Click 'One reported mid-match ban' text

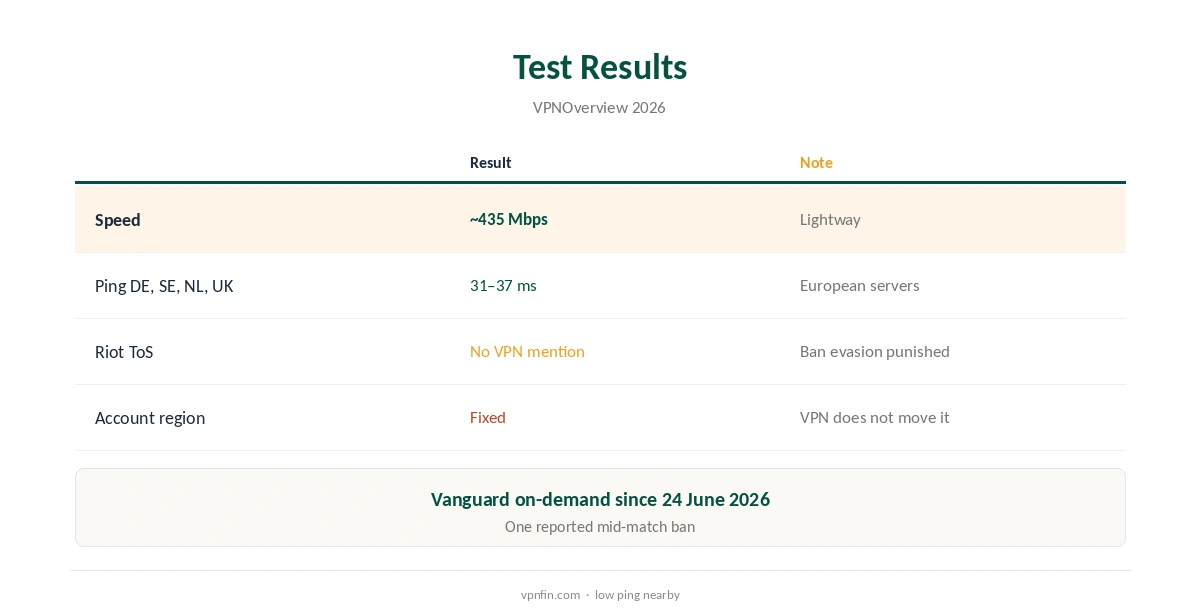[x=600, y=527]
